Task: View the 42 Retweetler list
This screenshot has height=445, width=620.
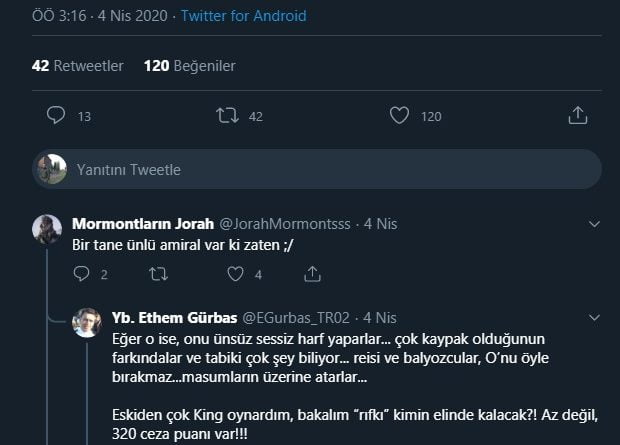Action: pos(78,66)
